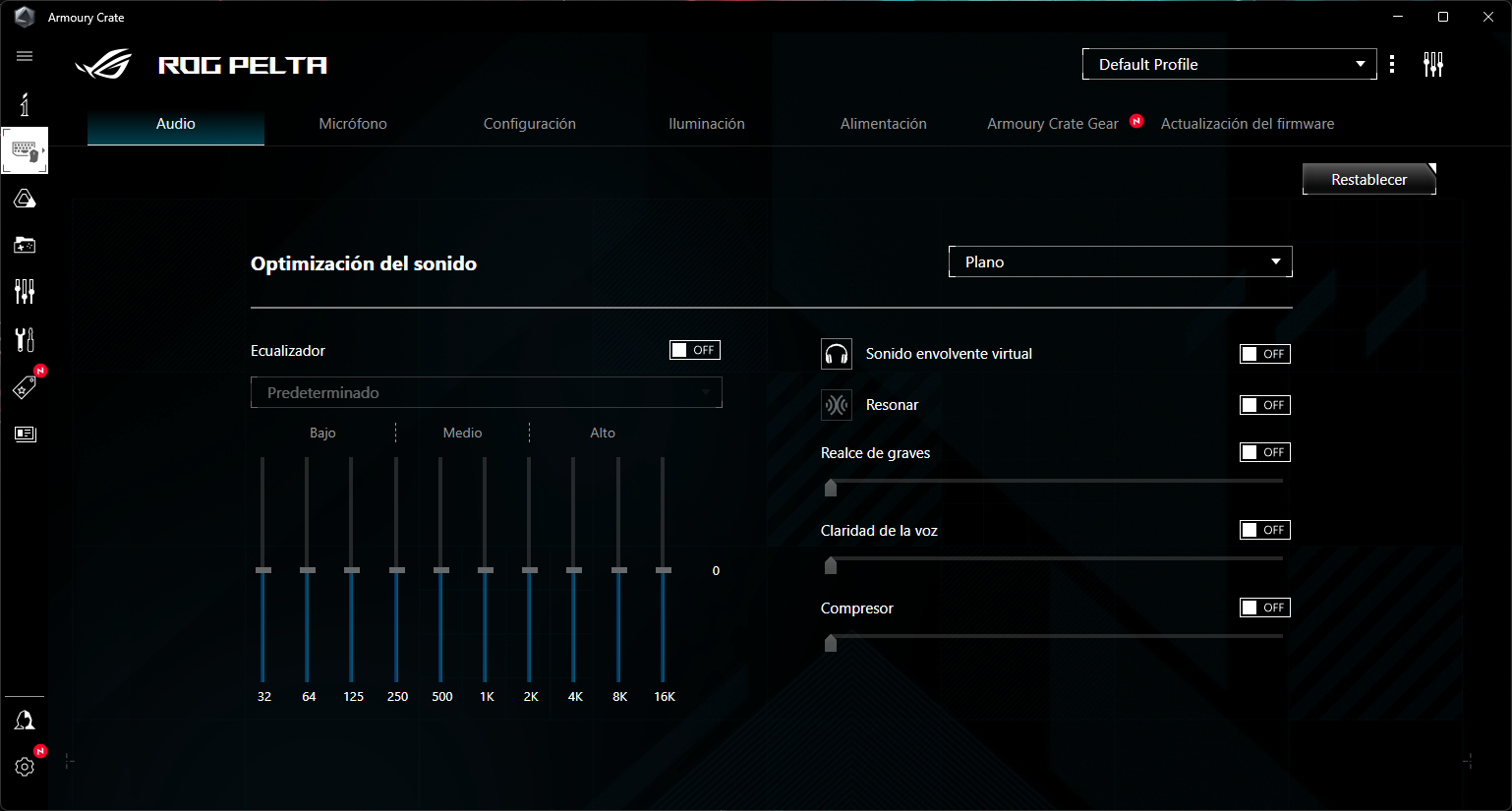The image size is (1512, 811).
Task: Go to the Alimentación tab
Action: [884, 124]
